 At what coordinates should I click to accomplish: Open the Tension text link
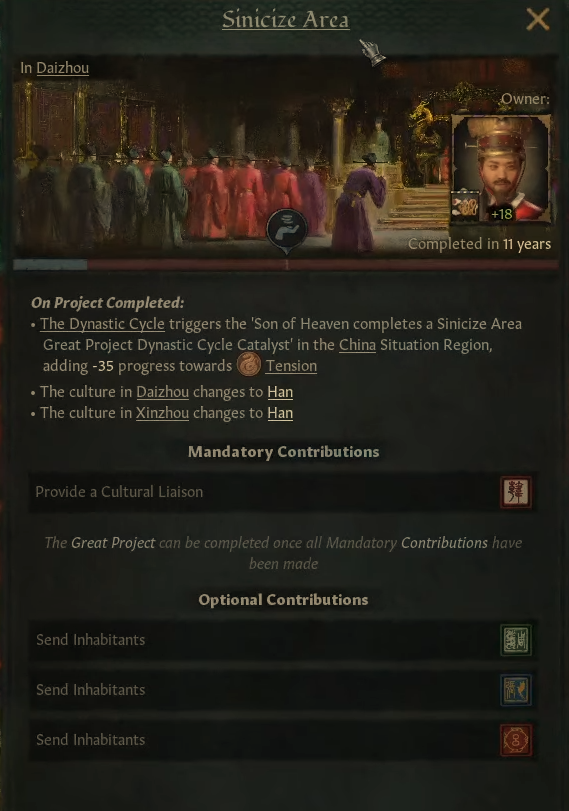pyautogui.click(x=291, y=366)
